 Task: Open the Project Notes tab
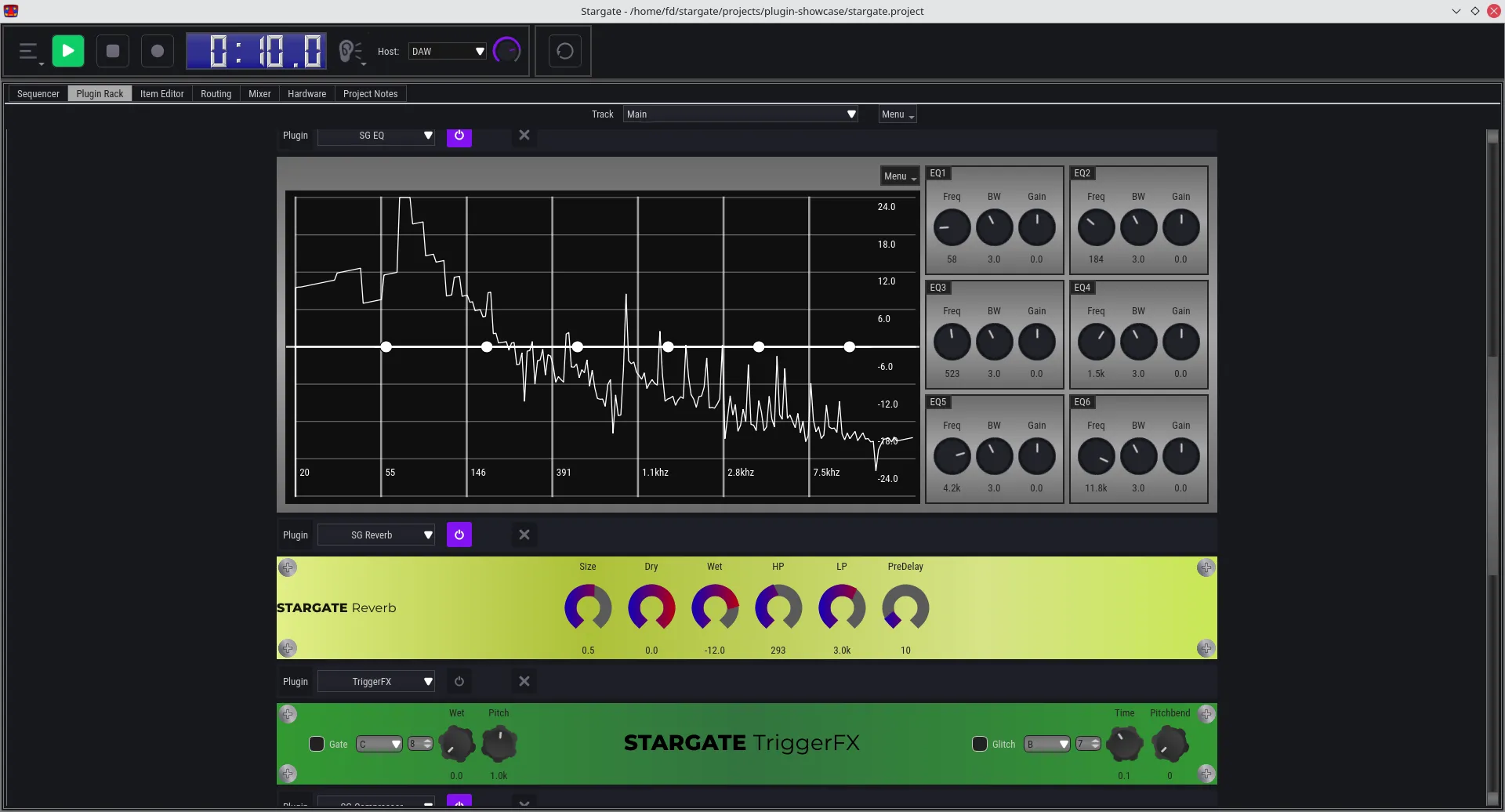[x=370, y=93]
